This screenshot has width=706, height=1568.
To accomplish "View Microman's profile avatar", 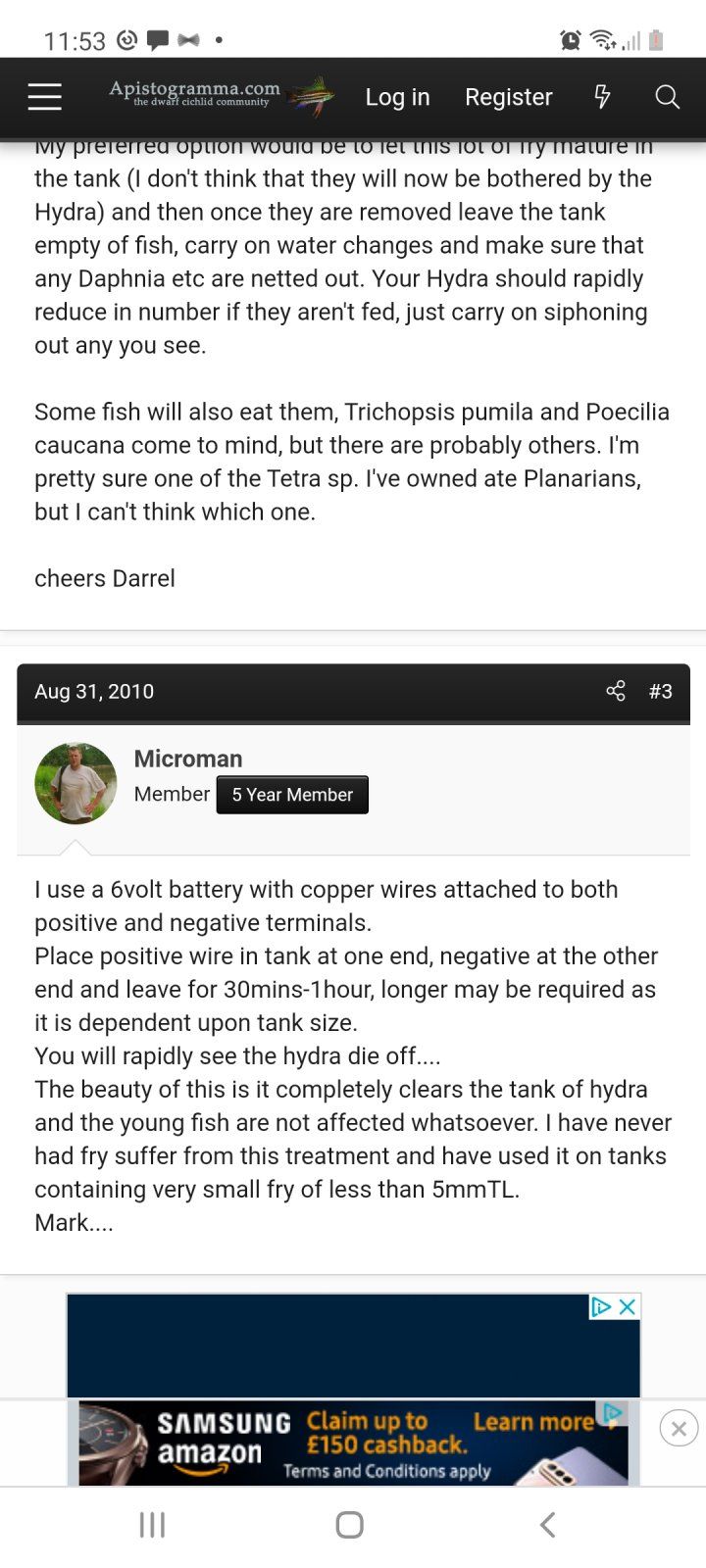I will (x=76, y=783).
